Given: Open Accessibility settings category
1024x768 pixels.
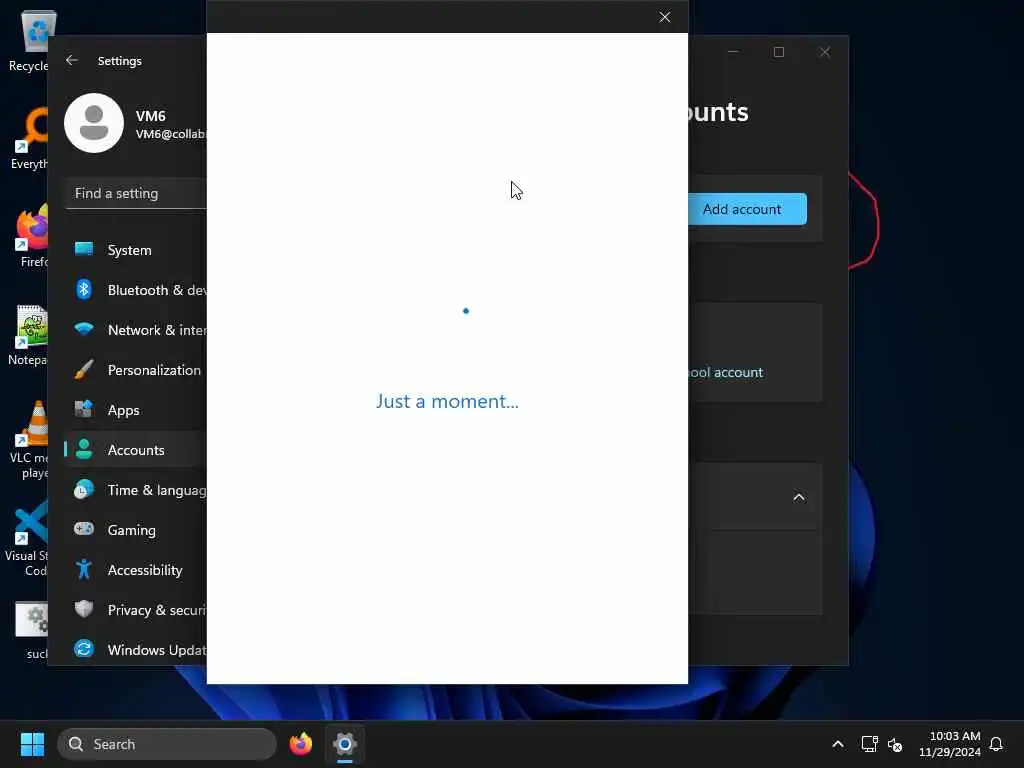Looking at the screenshot, I should pos(136,570).
